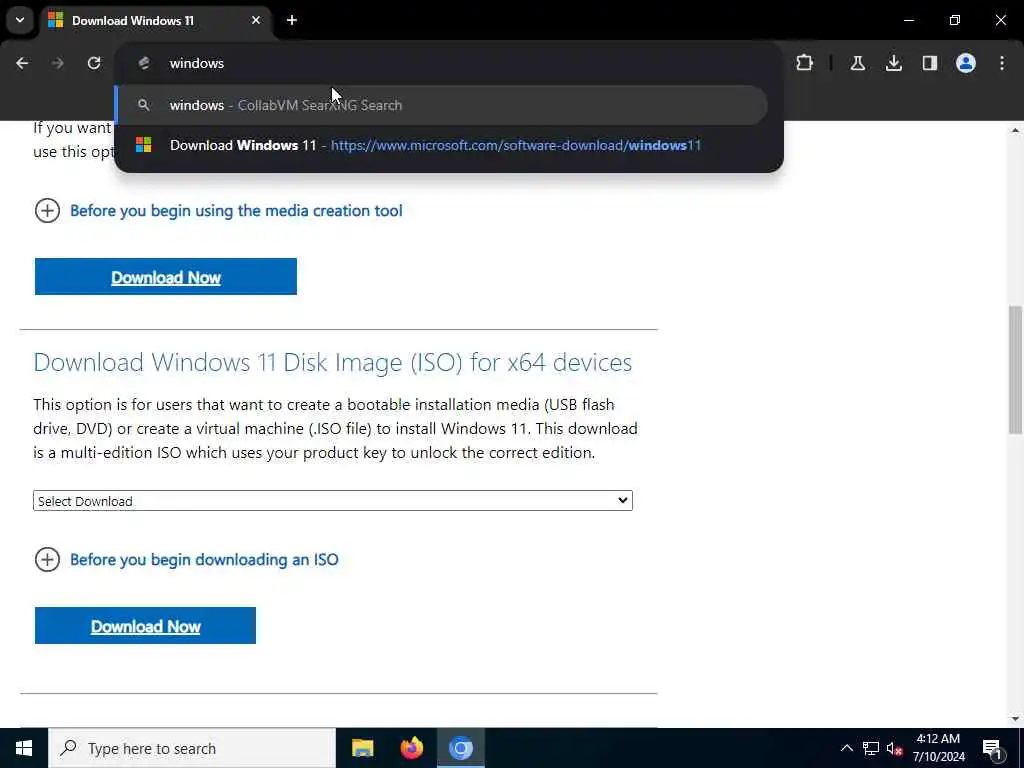Click the 'Download Windows 11 Disk Image (ISO)' heading
Image resolution: width=1024 pixels, height=768 pixels.
coord(332,362)
